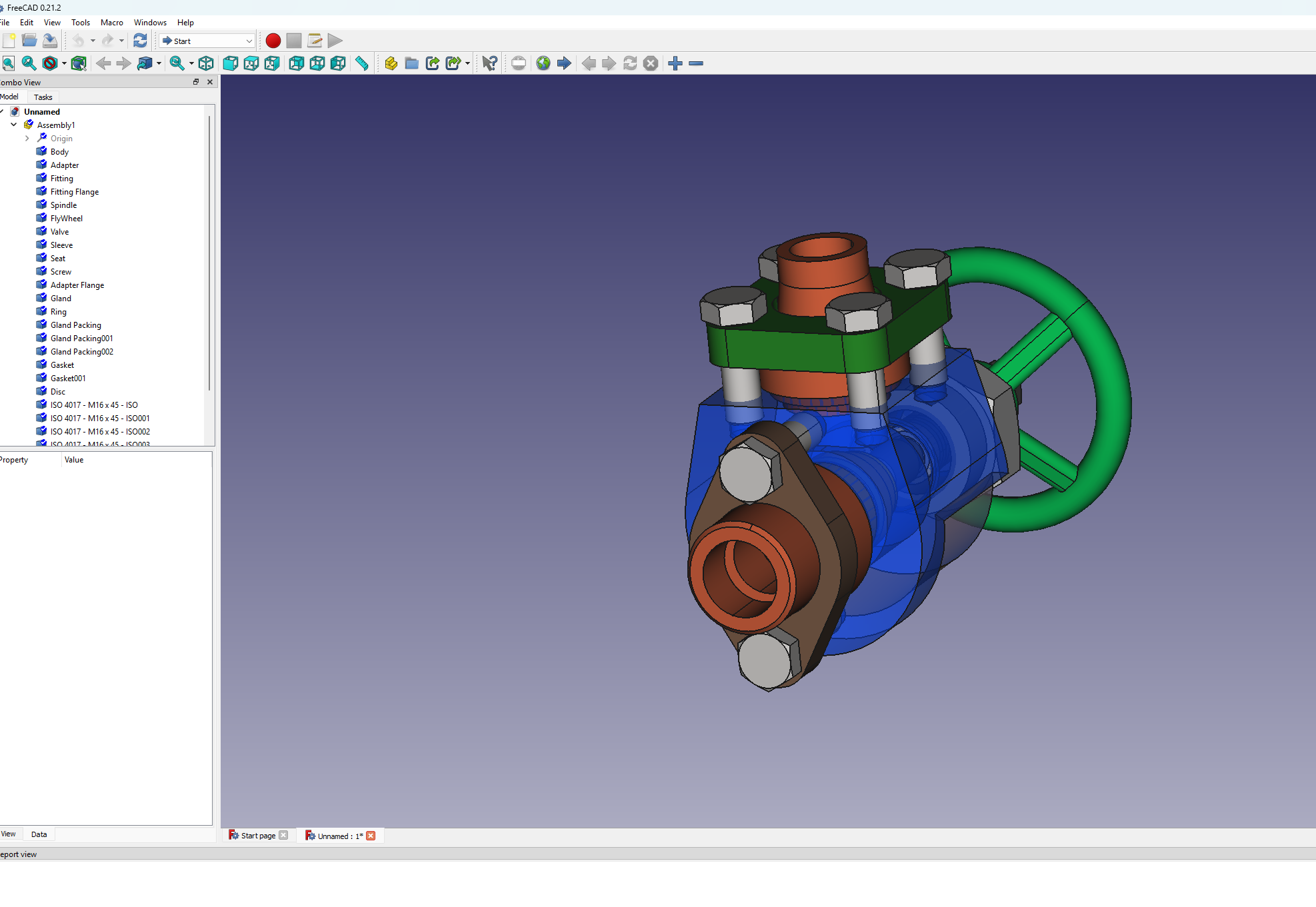This screenshot has height=907, width=1316.
Task: Open the draw style dropdown arrow
Action: (64, 63)
